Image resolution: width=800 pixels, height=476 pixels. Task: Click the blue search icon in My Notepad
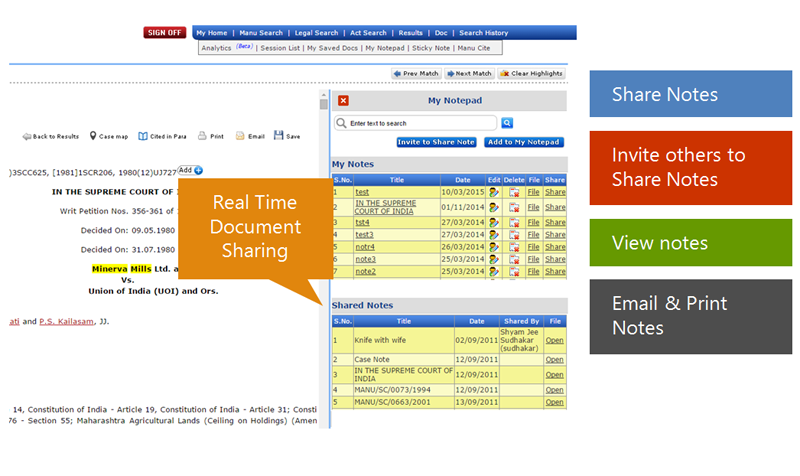(507, 123)
